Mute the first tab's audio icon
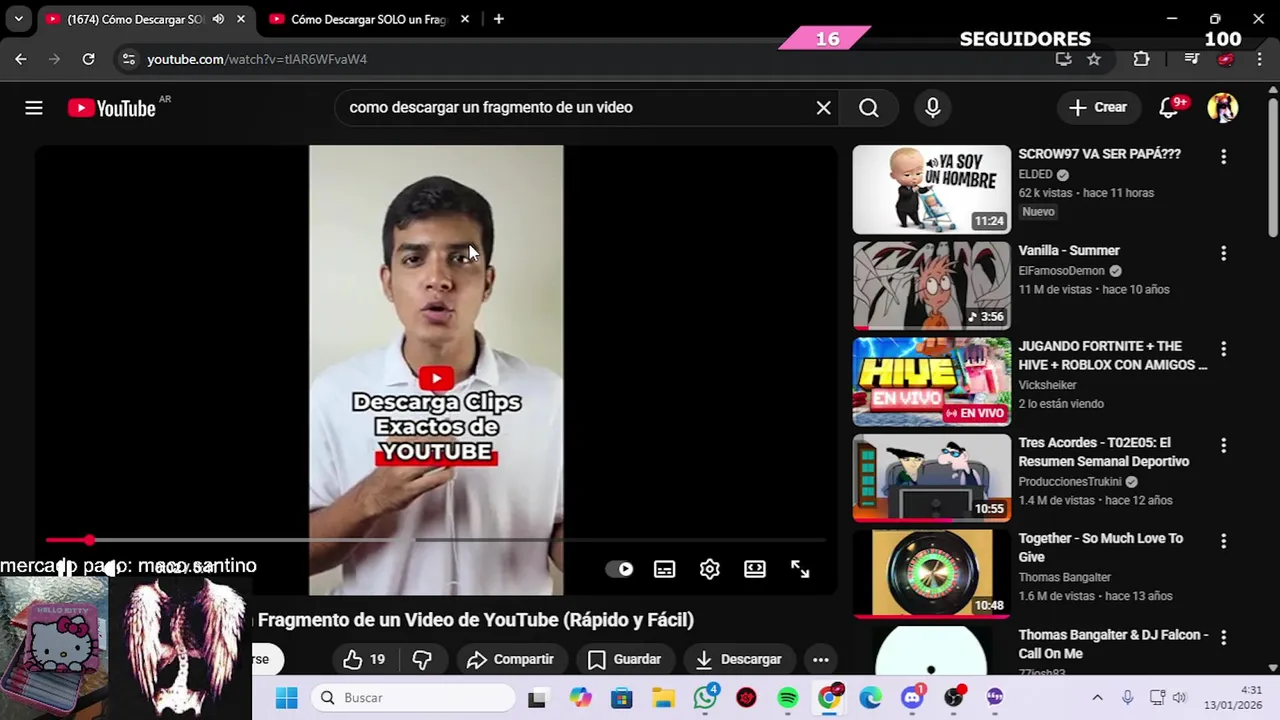This screenshot has height=720, width=1280. [218, 19]
